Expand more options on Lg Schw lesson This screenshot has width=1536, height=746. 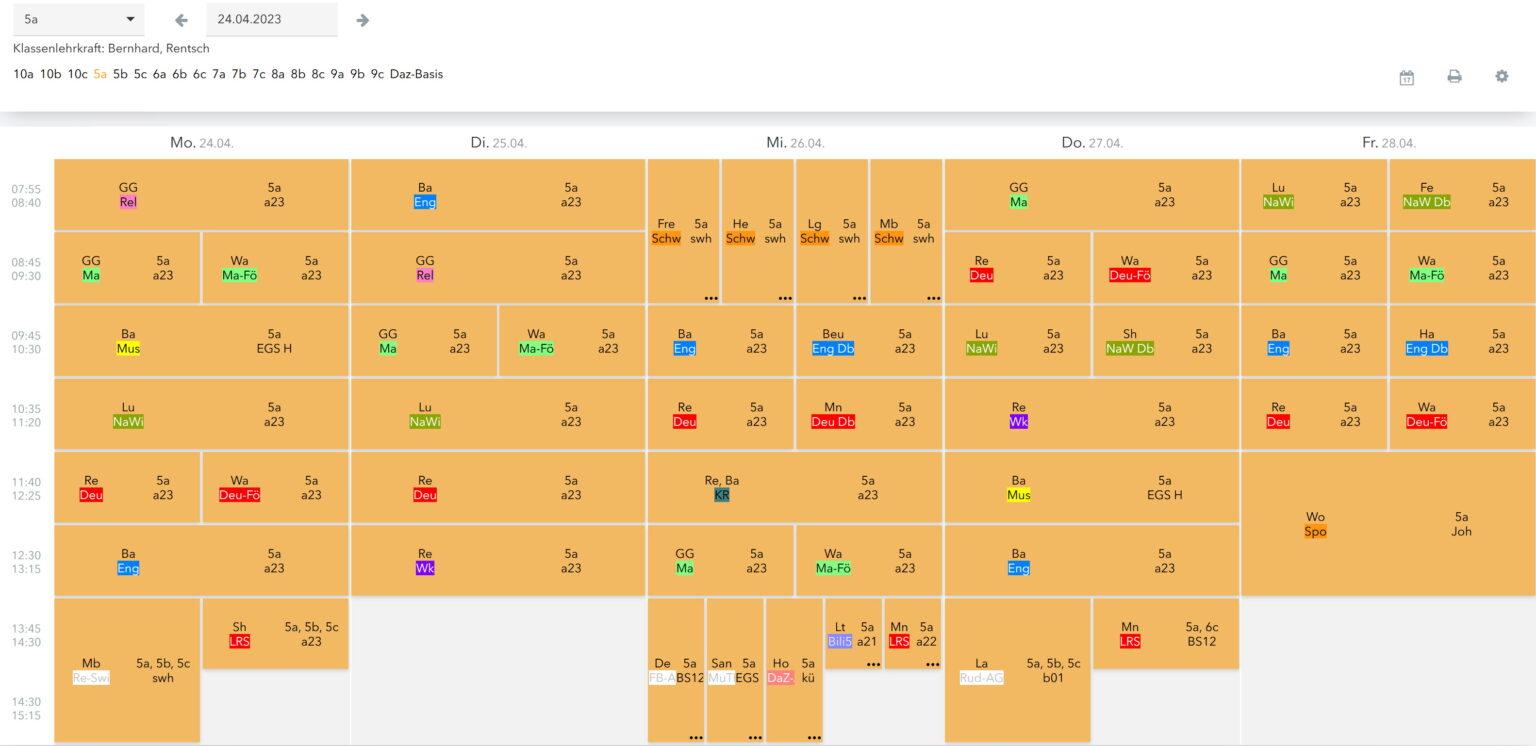pos(859,297)
